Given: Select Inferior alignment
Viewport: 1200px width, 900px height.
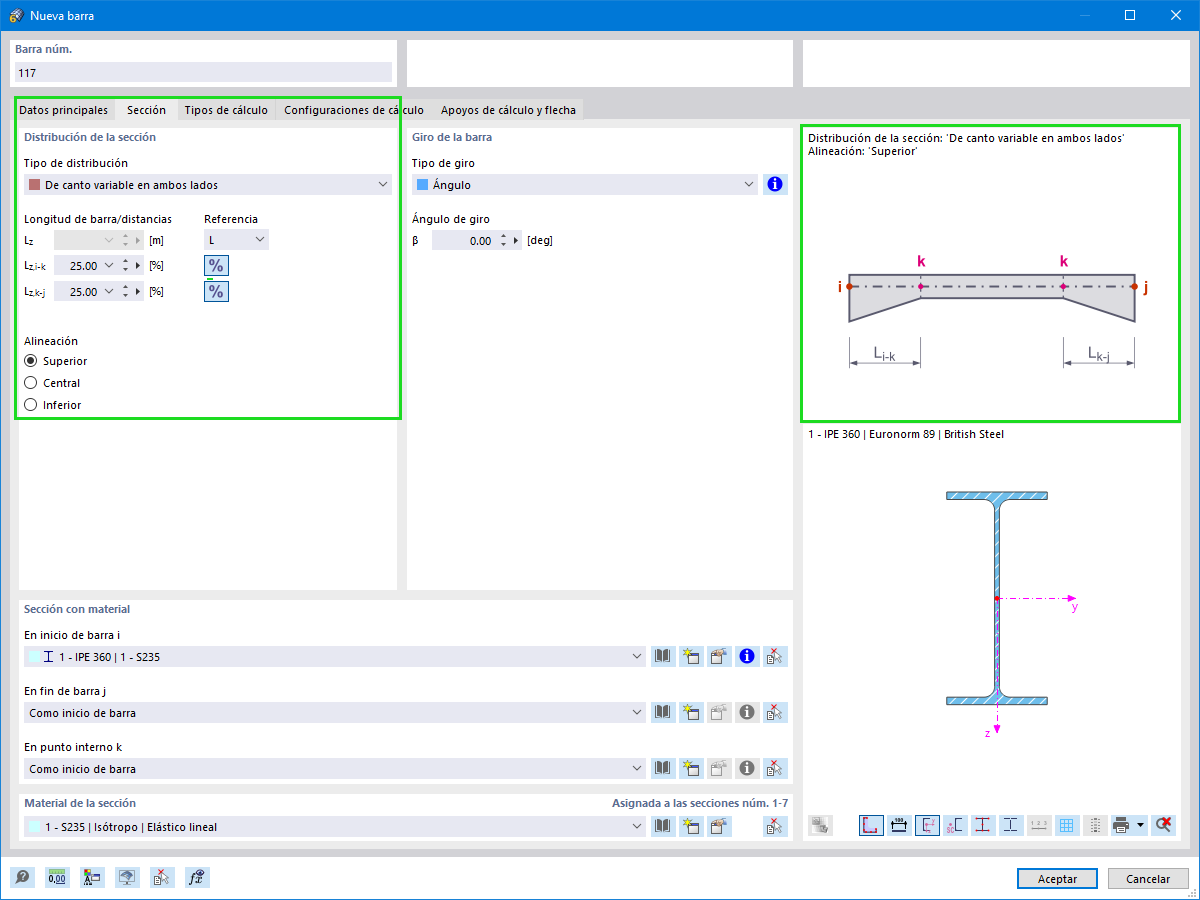Looking at the screenshot, I should pyautogui.click(x=31, y=405).
